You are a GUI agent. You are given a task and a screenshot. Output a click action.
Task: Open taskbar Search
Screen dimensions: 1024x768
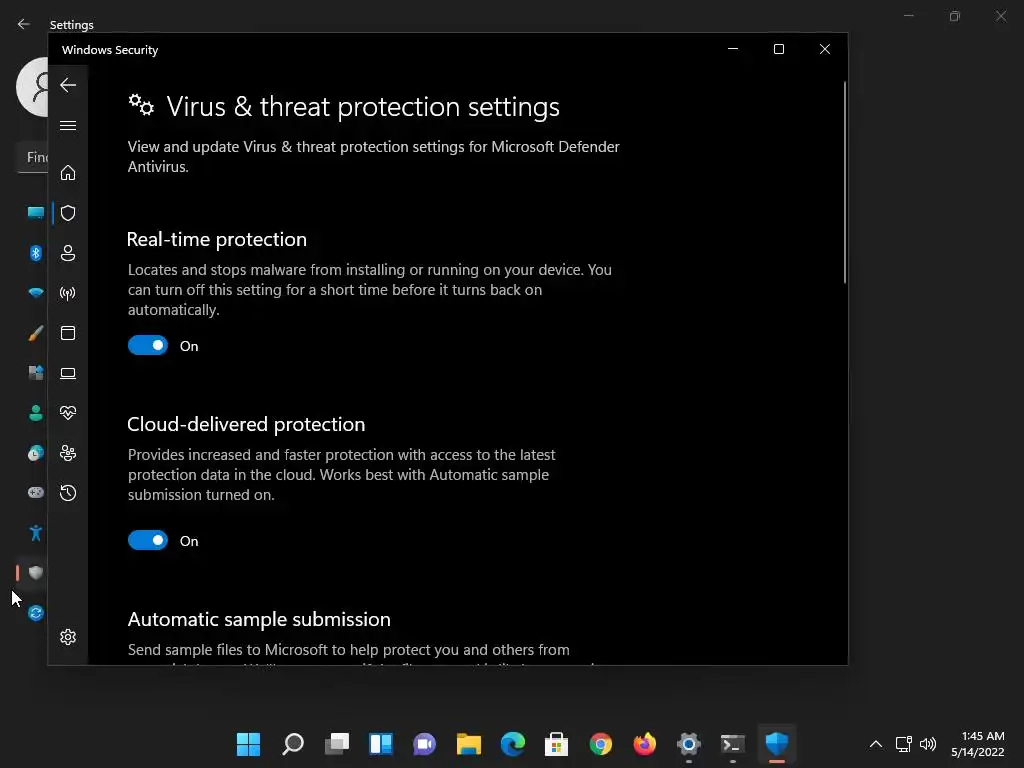point(293,744)
